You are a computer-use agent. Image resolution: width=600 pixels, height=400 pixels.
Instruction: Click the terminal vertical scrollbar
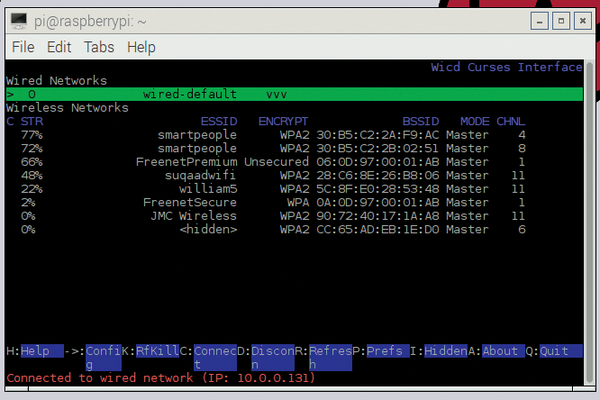[x=590, y=222]
